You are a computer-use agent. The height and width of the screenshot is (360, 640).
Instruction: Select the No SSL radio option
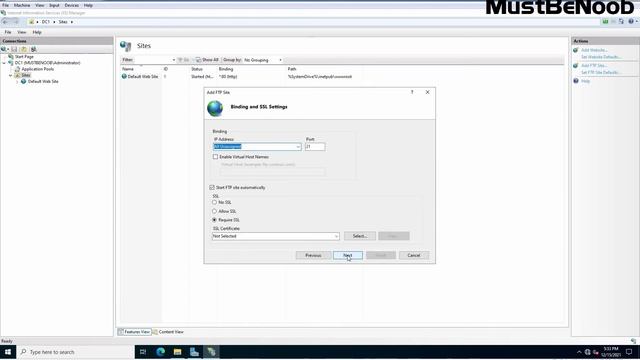coord(214,202)
